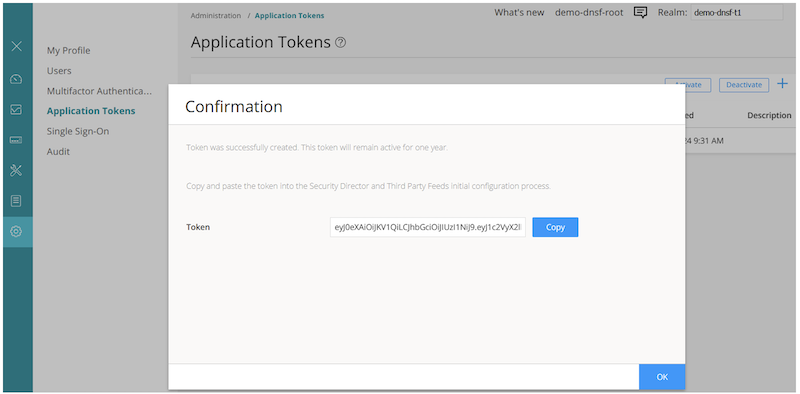Screen dimensions: 800x394
Task: Open the Monitor chart icon in sidebar
Action: click(x=16, y=109)
